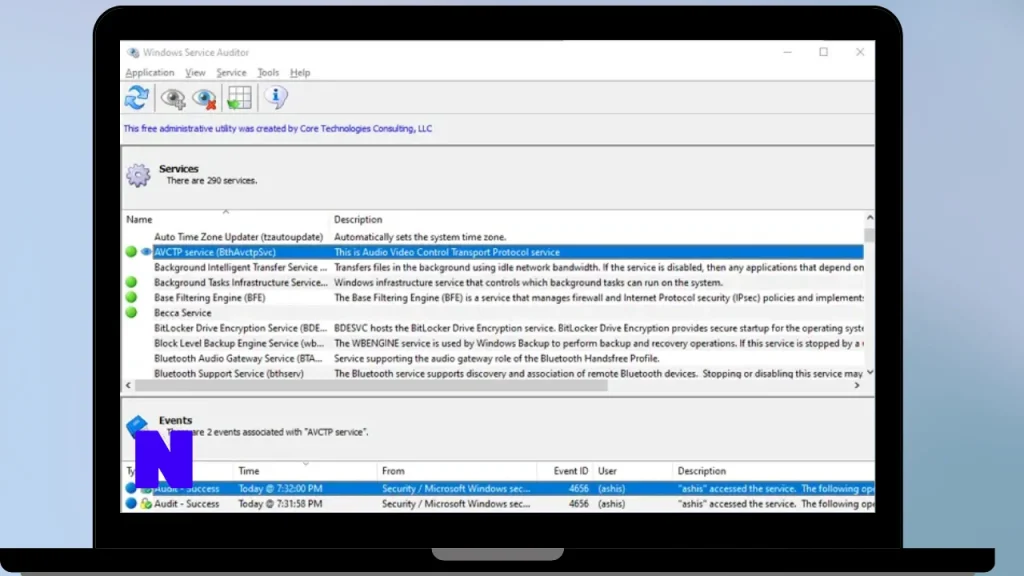The width and height of the screenshot is (1024, 576).
Task: Select Background Tasks Infrastructure Service row
Action: (493, 282)
